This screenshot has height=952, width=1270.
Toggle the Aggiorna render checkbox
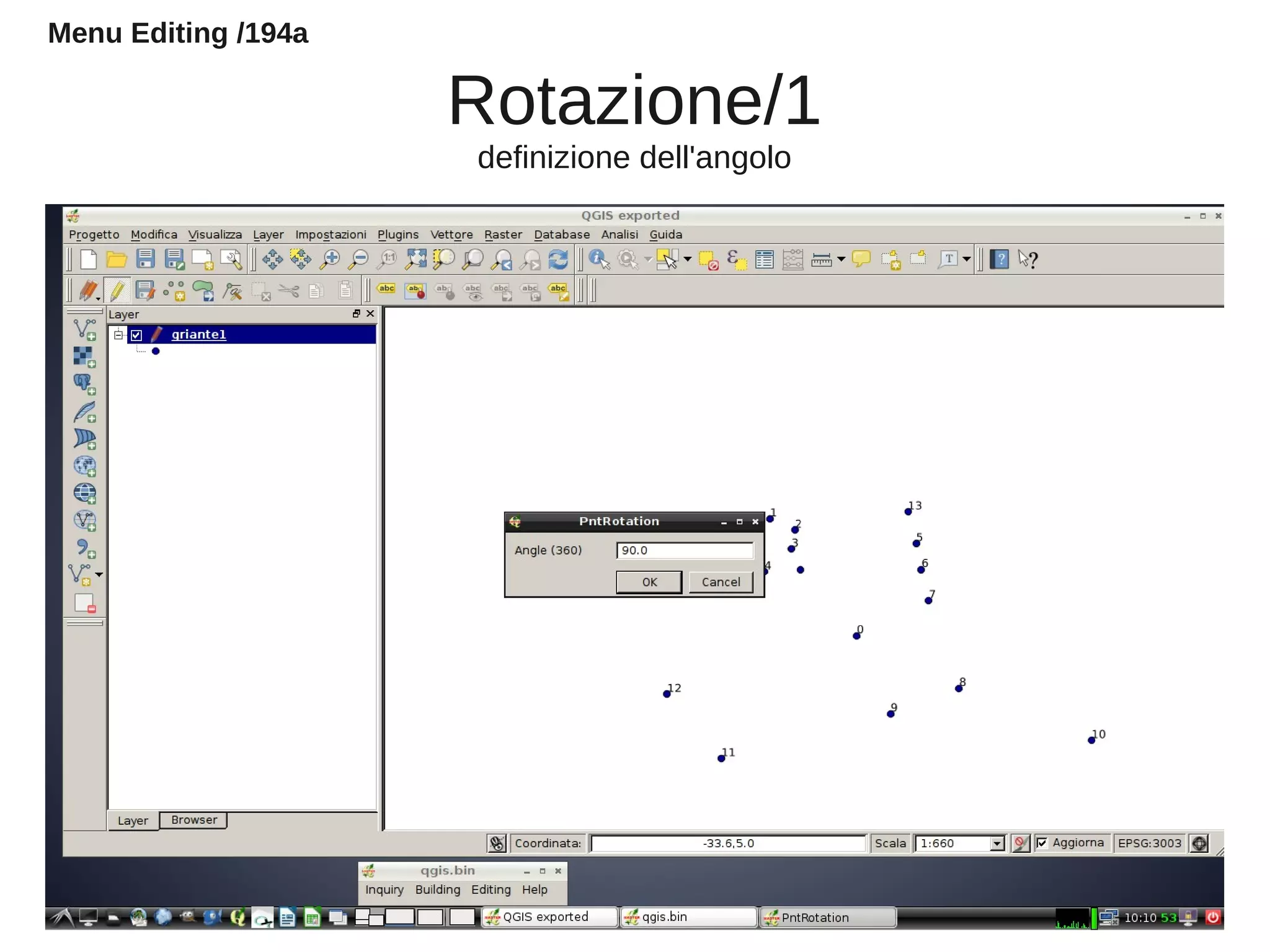1042,843
